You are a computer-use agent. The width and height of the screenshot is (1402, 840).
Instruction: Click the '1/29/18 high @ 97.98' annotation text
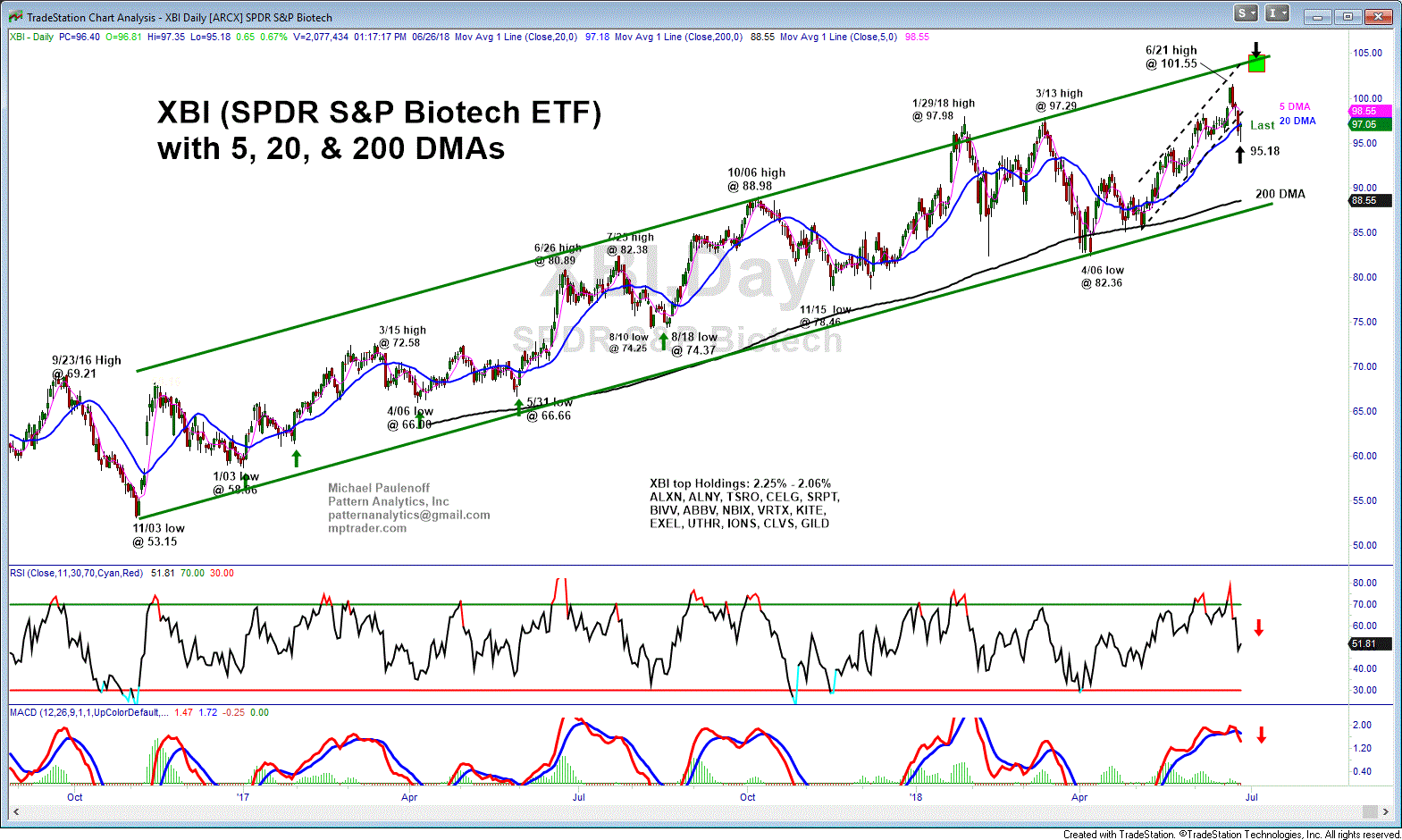[x=943, y=109]
